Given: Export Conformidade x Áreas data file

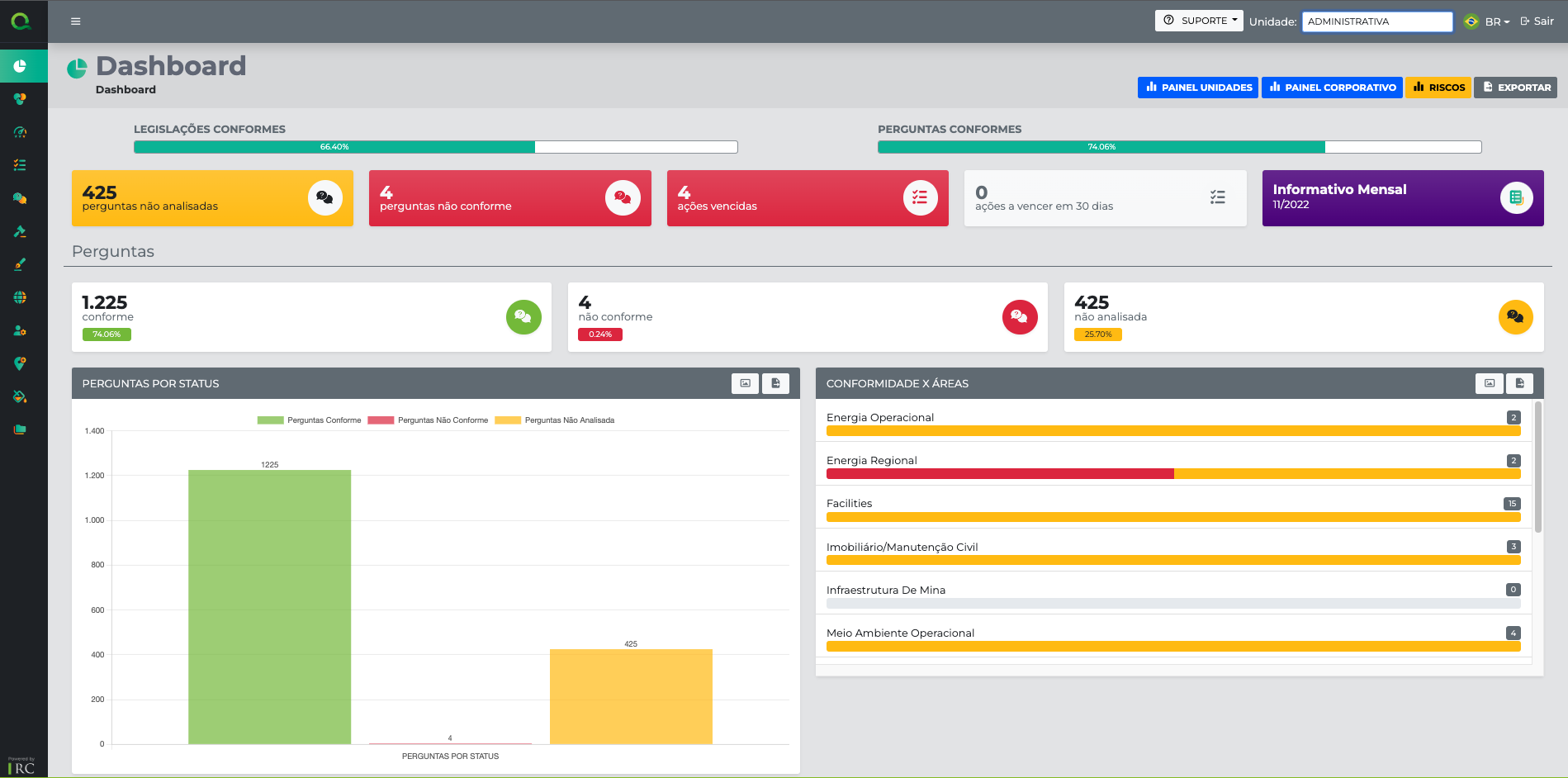Looking at the screenshot, I should click(1519, 383).
